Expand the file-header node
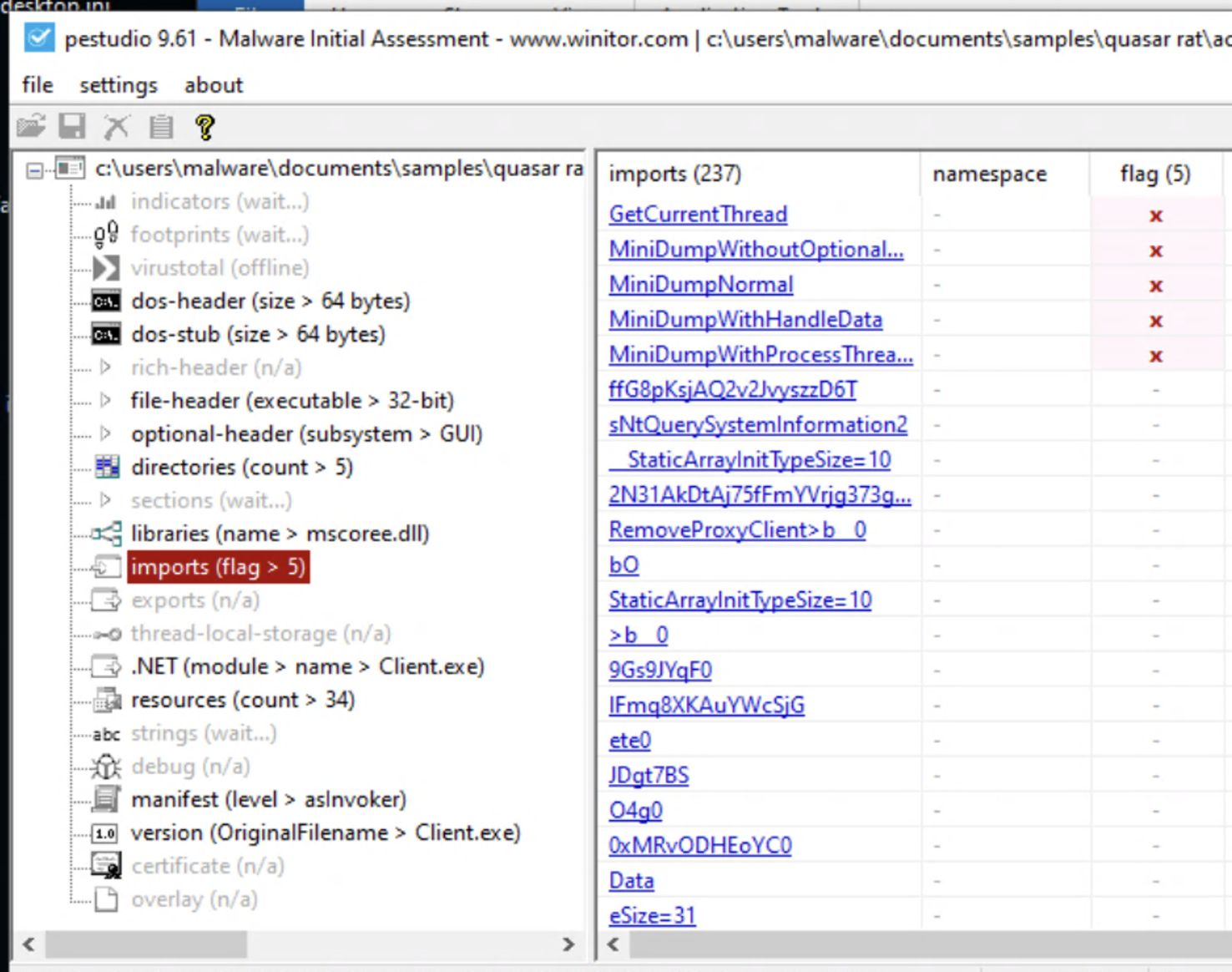1232x972 pixels. pos(105,400)
